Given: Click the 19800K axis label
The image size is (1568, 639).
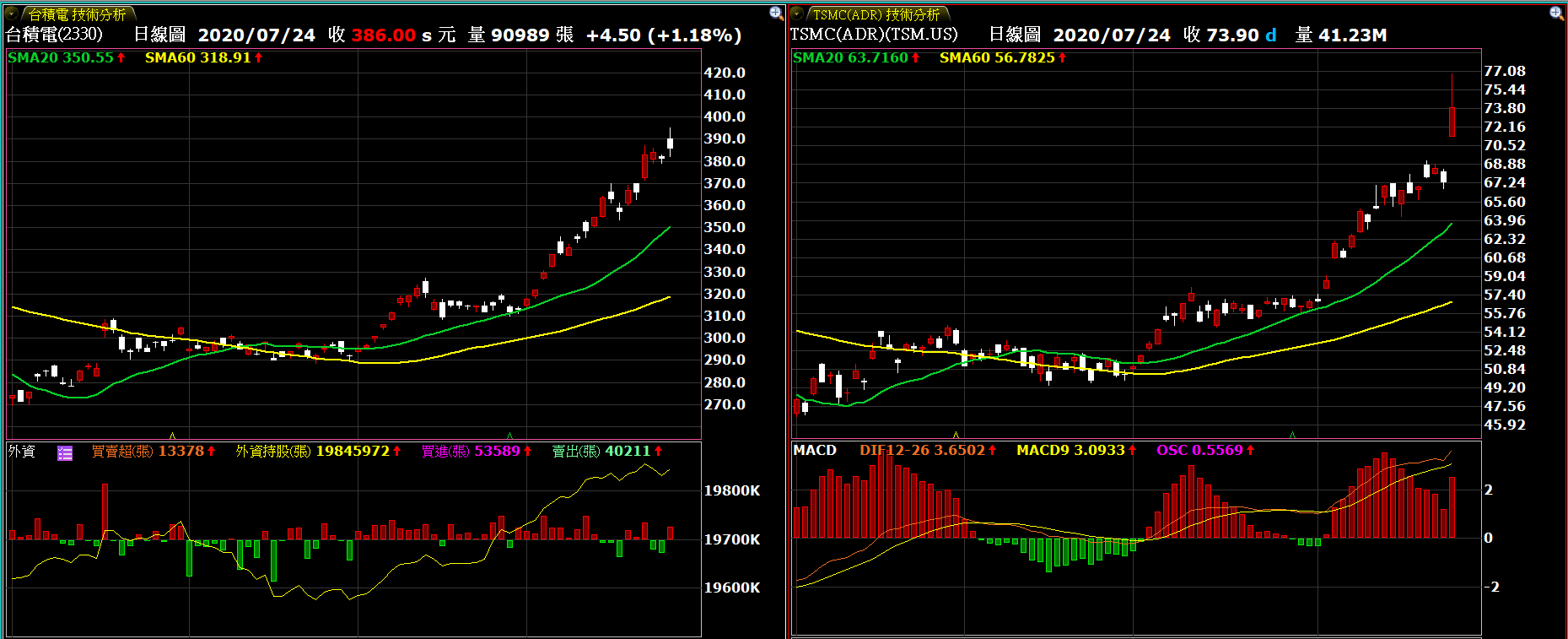Looking at the screenshot, I should (x=732, y=490).
